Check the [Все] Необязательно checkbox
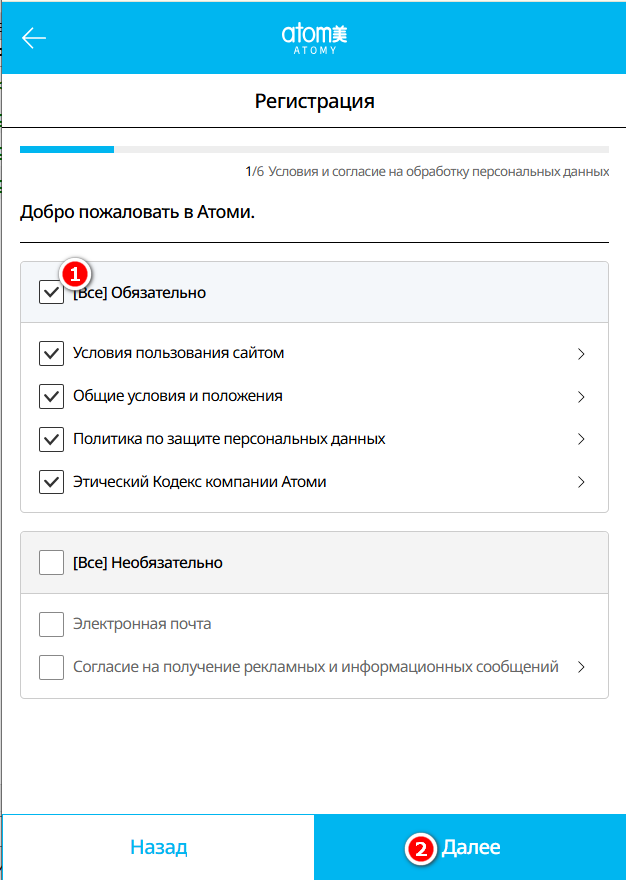Viewport: 626px width, 880px height. [51, 562]
